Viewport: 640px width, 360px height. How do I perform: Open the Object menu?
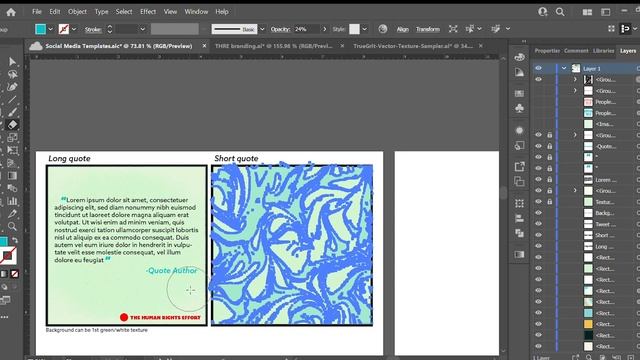point(77,12)
